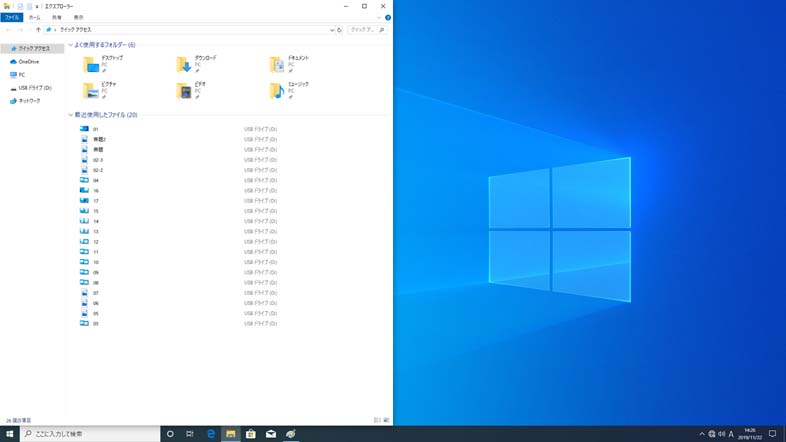Open the ファイル (File) ribbon tab

[x=12, y=18]
